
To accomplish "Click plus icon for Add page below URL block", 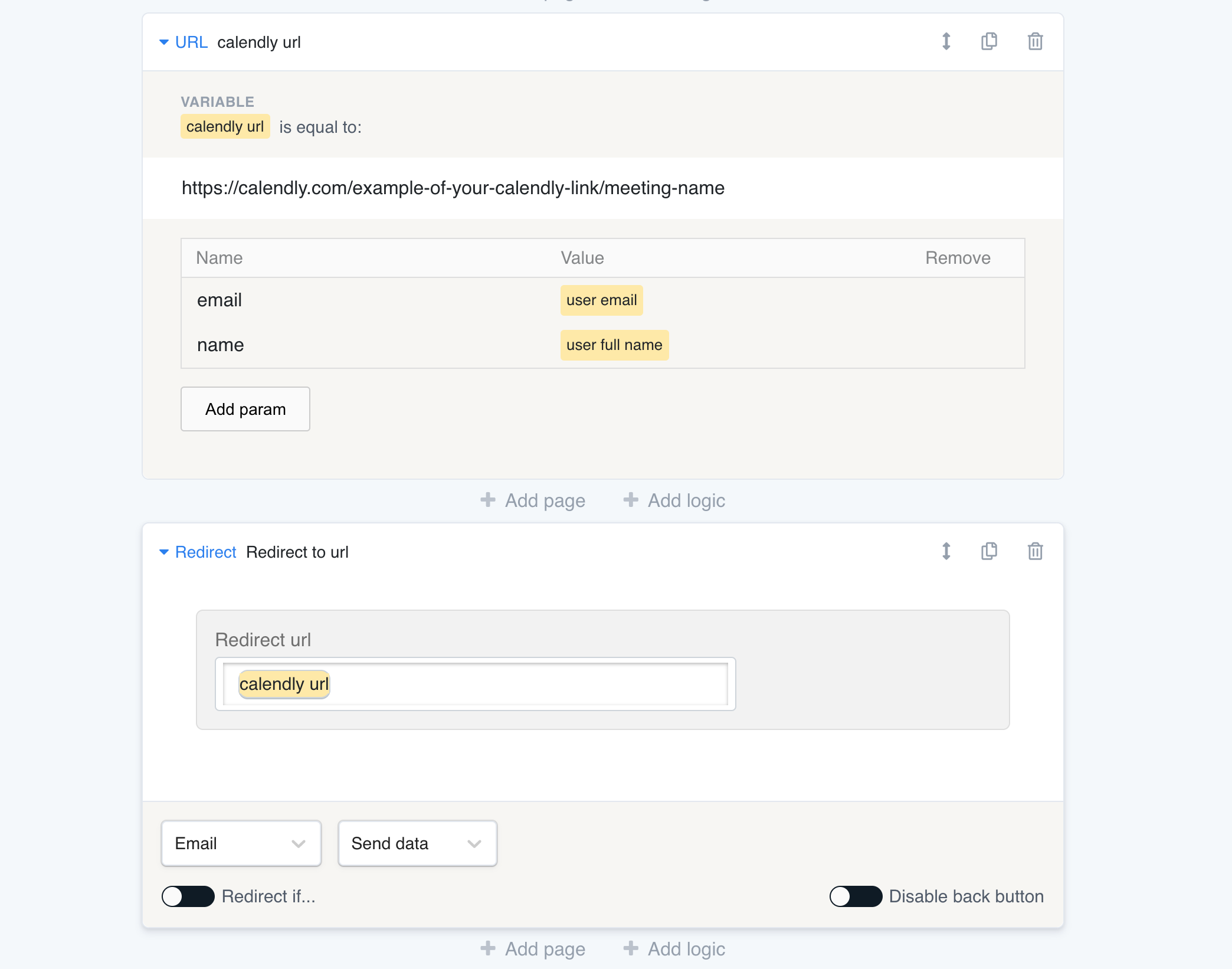I will pos(488,500).
